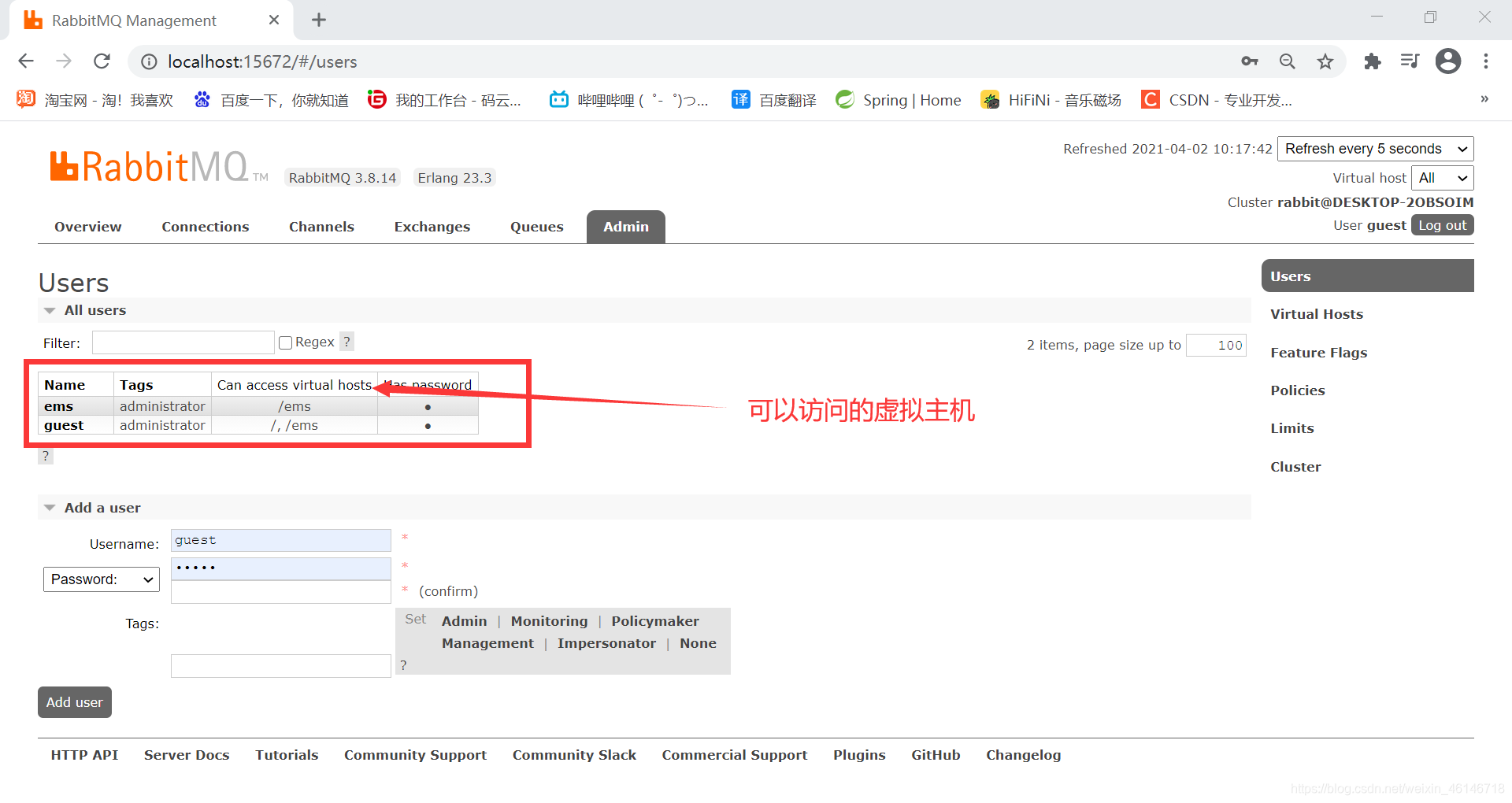Focus the Filter input field

coord(183,342)
